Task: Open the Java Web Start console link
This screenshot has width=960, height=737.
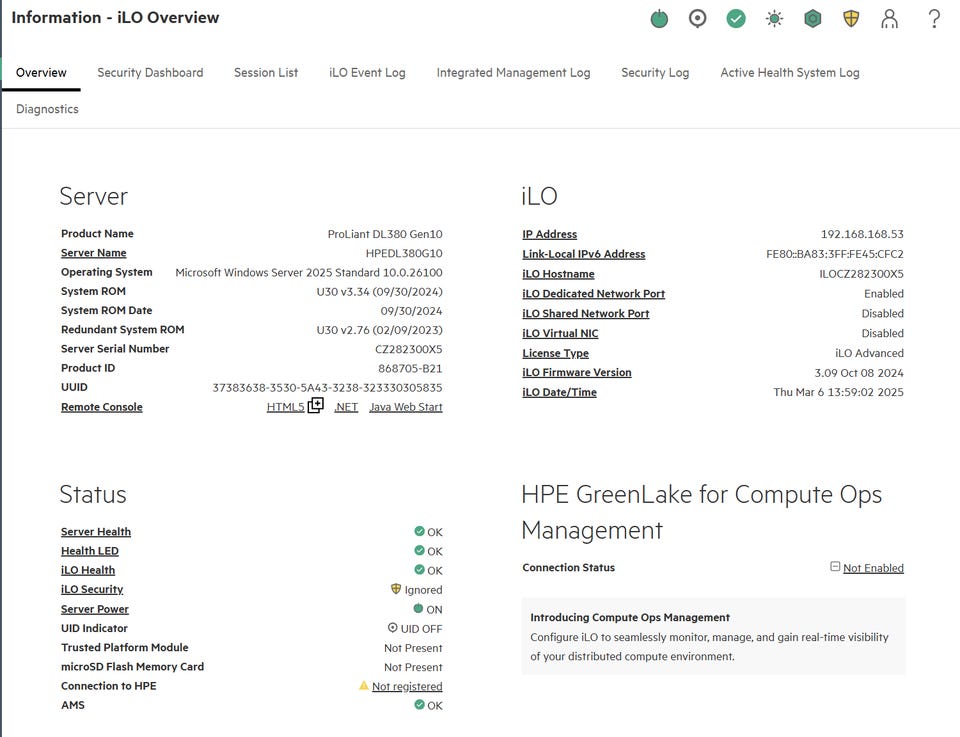Action: 405,407
